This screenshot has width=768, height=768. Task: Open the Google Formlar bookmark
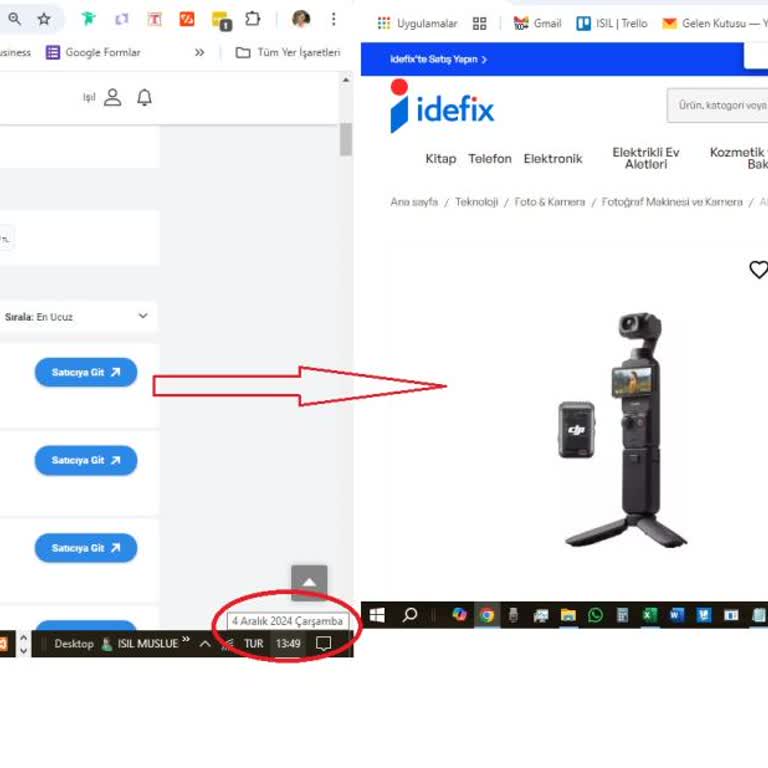(93, 52)
